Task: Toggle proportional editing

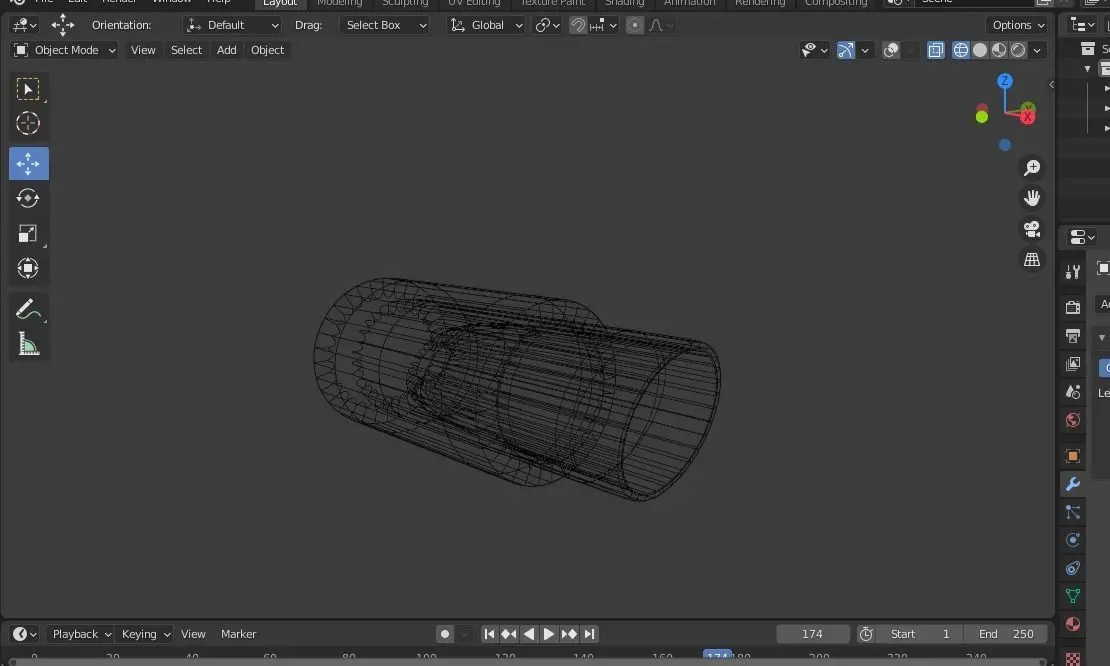Action: 635,25
